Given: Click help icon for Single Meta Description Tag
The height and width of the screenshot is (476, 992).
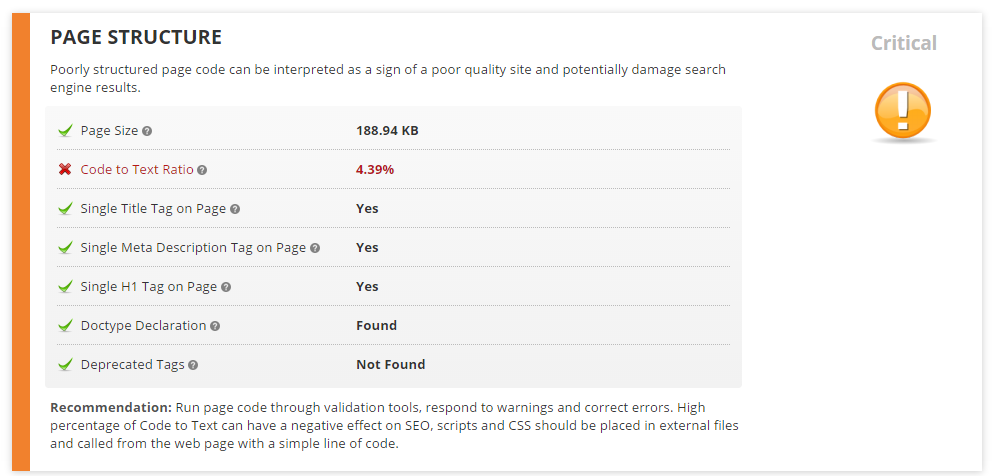Looking at the screenshot, I should [315, 248].
